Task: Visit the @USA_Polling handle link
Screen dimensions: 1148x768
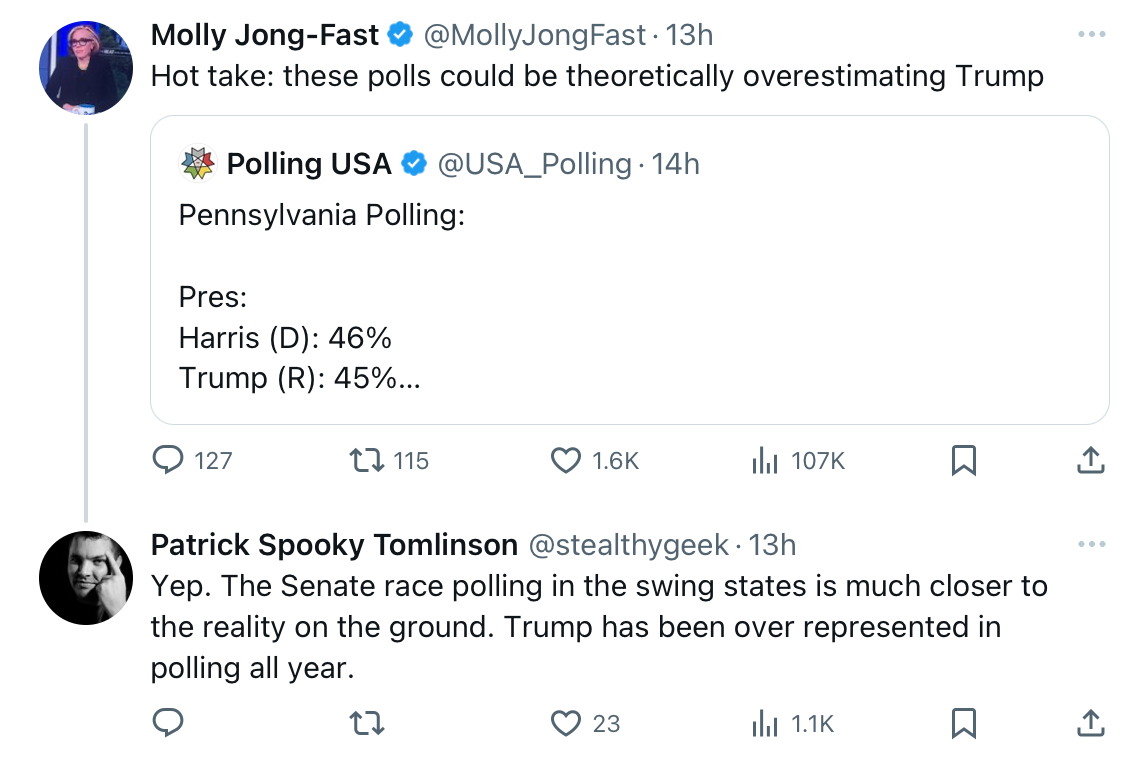Action: pos(534,164)
